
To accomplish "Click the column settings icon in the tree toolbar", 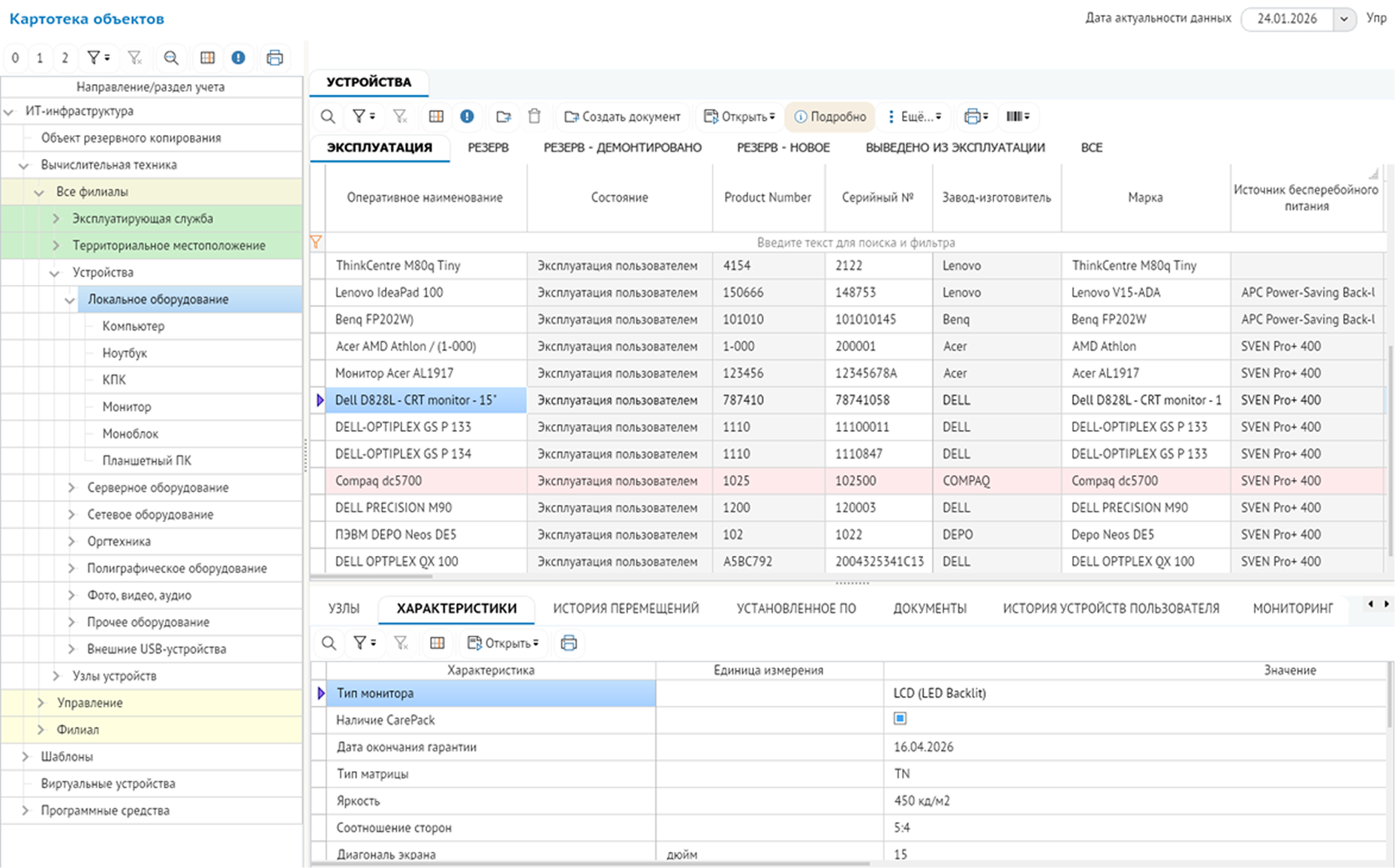I will tap(208, 58).
